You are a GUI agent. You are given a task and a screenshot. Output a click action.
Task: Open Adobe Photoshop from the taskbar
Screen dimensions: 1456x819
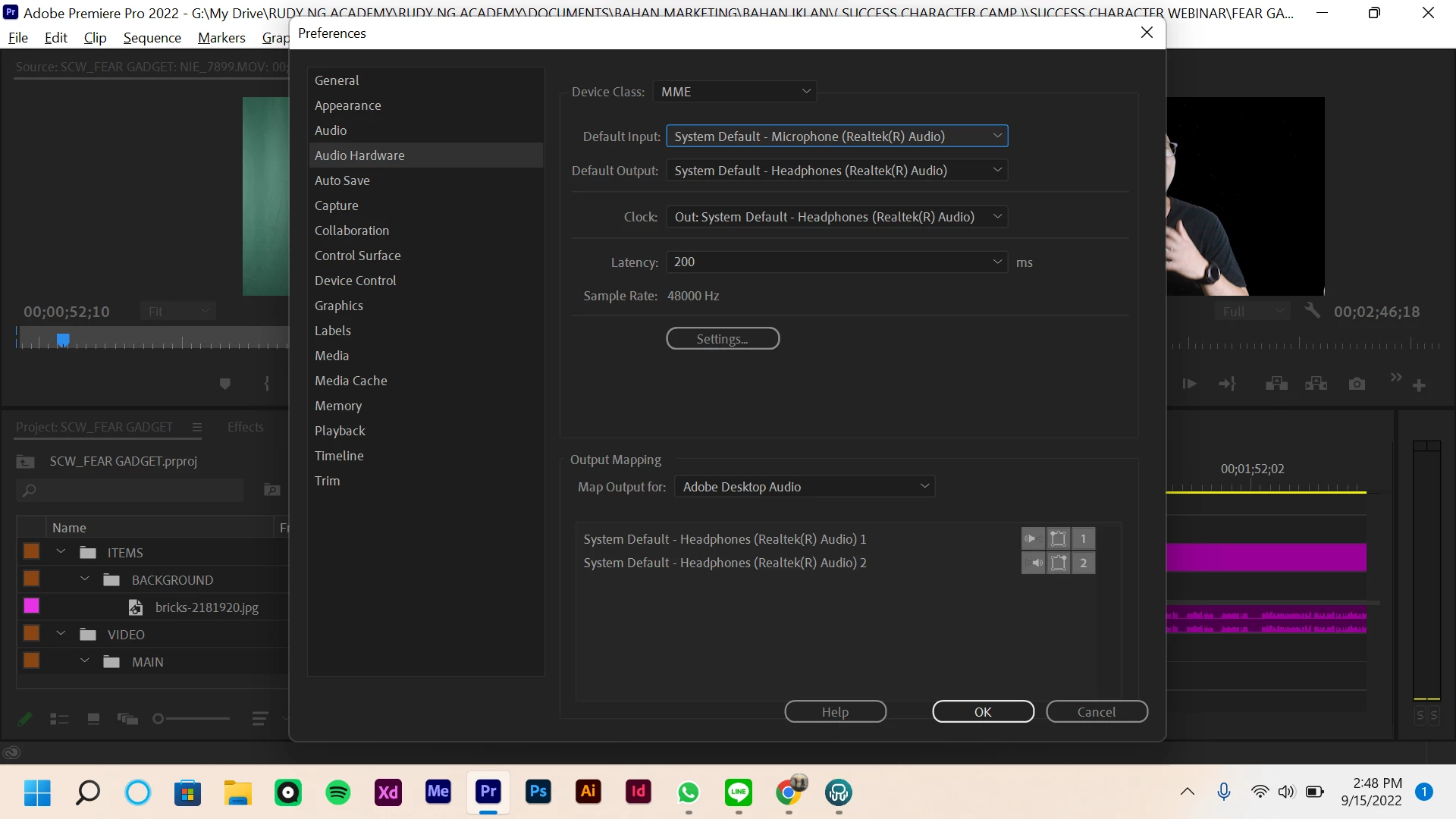tap(538, 792)
